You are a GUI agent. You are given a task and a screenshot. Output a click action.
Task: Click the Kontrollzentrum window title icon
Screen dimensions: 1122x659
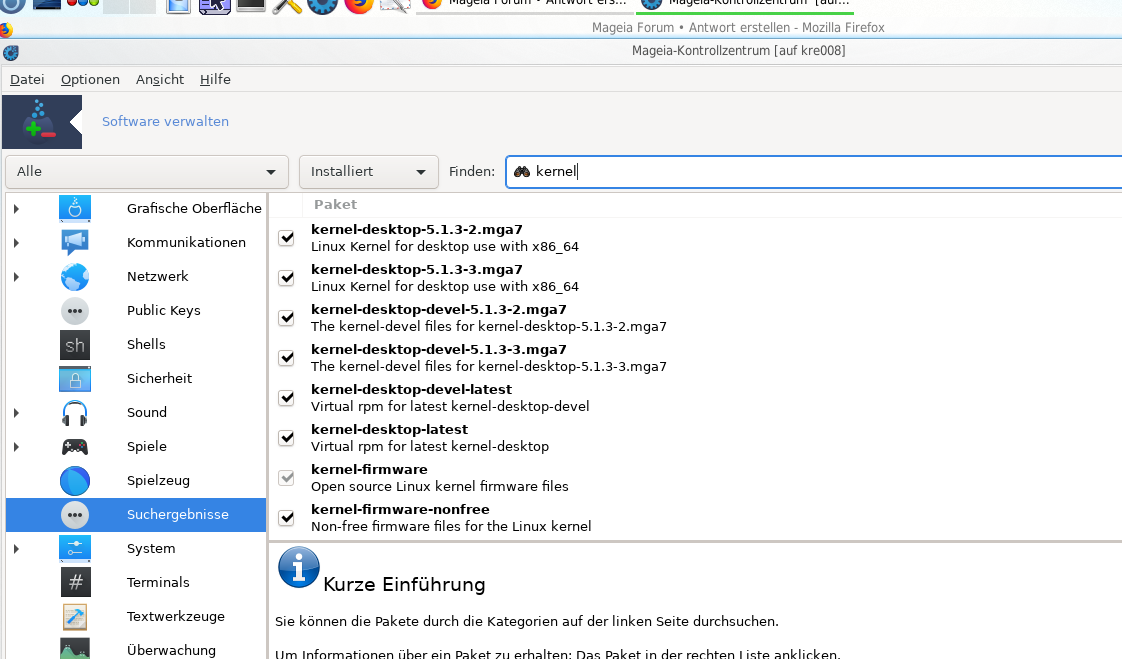point(11,52)
